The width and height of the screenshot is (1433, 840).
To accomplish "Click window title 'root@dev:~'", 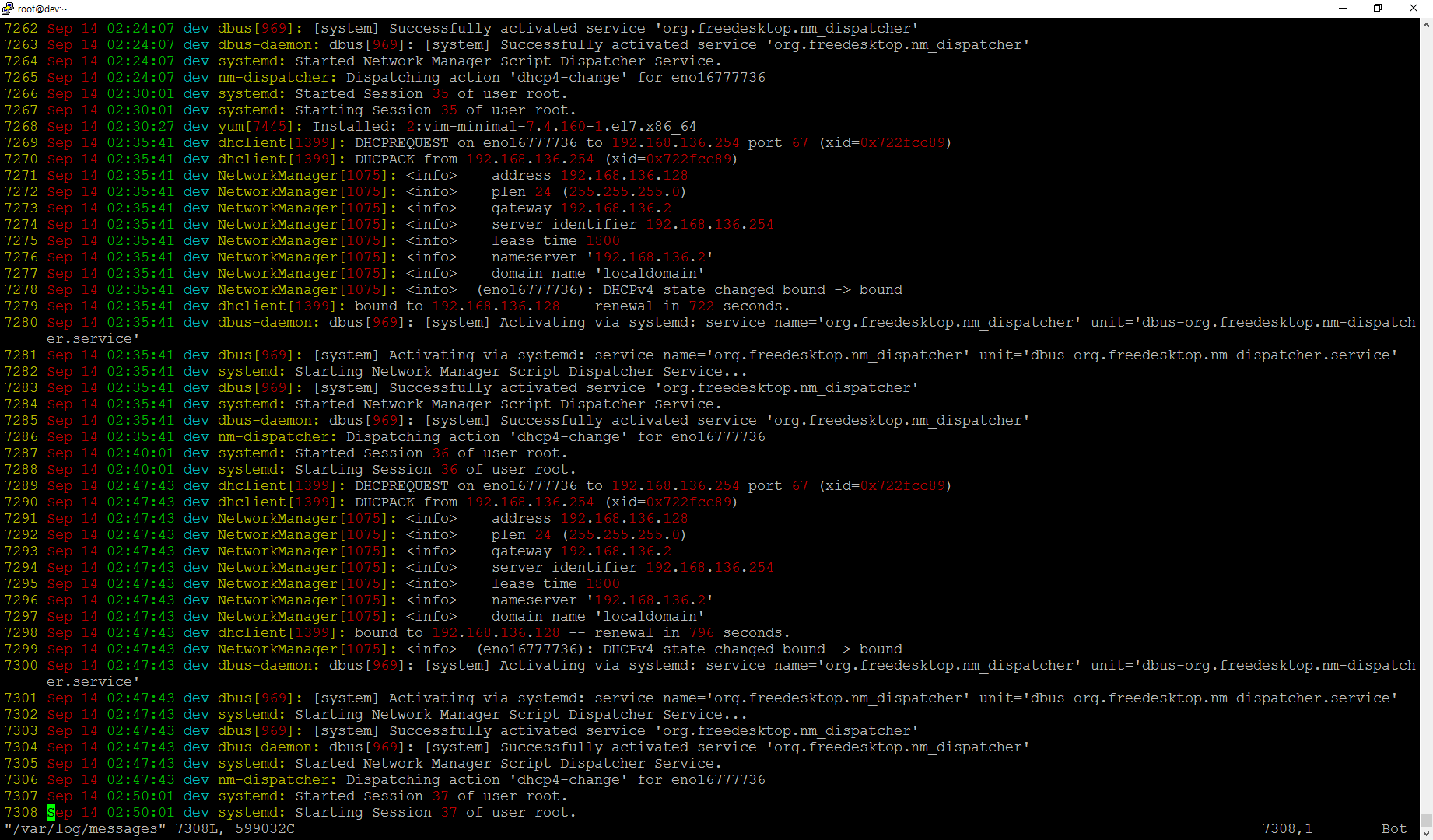I will tap(43, 9).
